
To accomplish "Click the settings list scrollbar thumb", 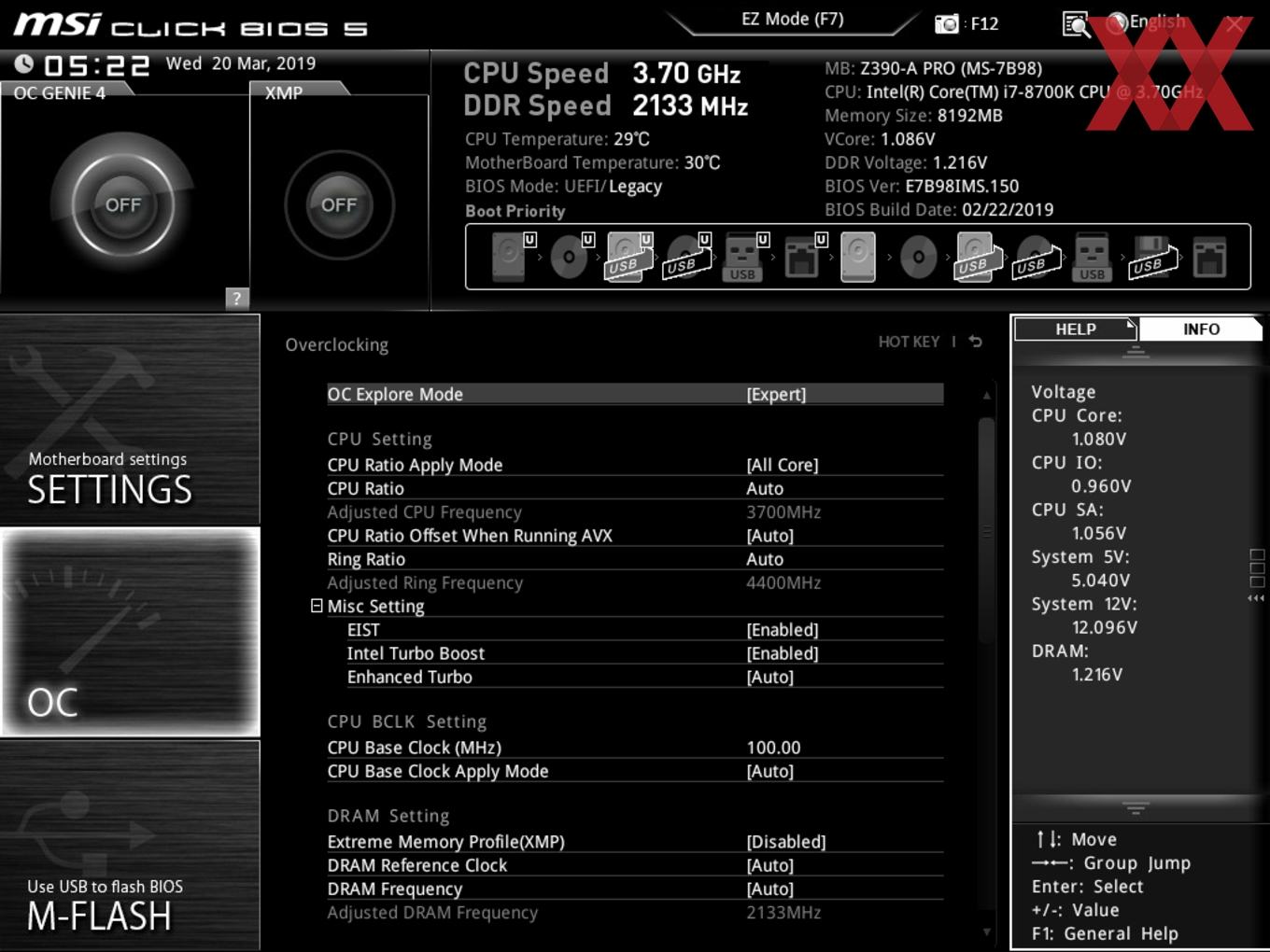I will (987, 530).
